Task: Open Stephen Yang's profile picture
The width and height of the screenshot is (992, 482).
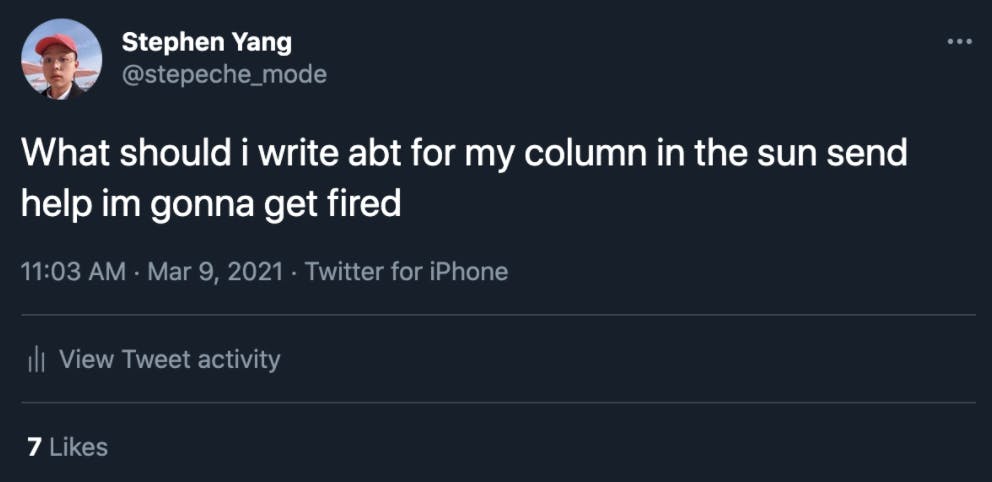Action: tap(61, 59)
